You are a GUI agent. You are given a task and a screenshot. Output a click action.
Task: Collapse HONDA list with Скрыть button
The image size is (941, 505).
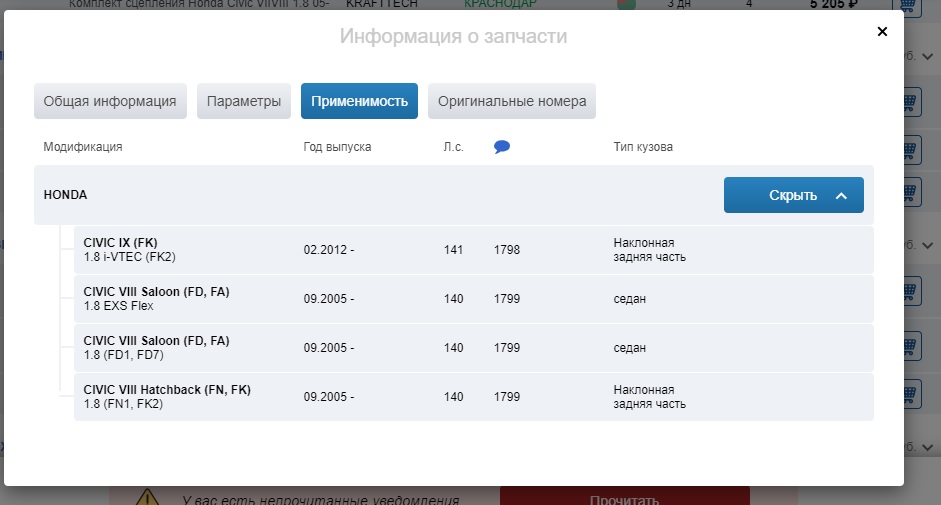[793, 195]
